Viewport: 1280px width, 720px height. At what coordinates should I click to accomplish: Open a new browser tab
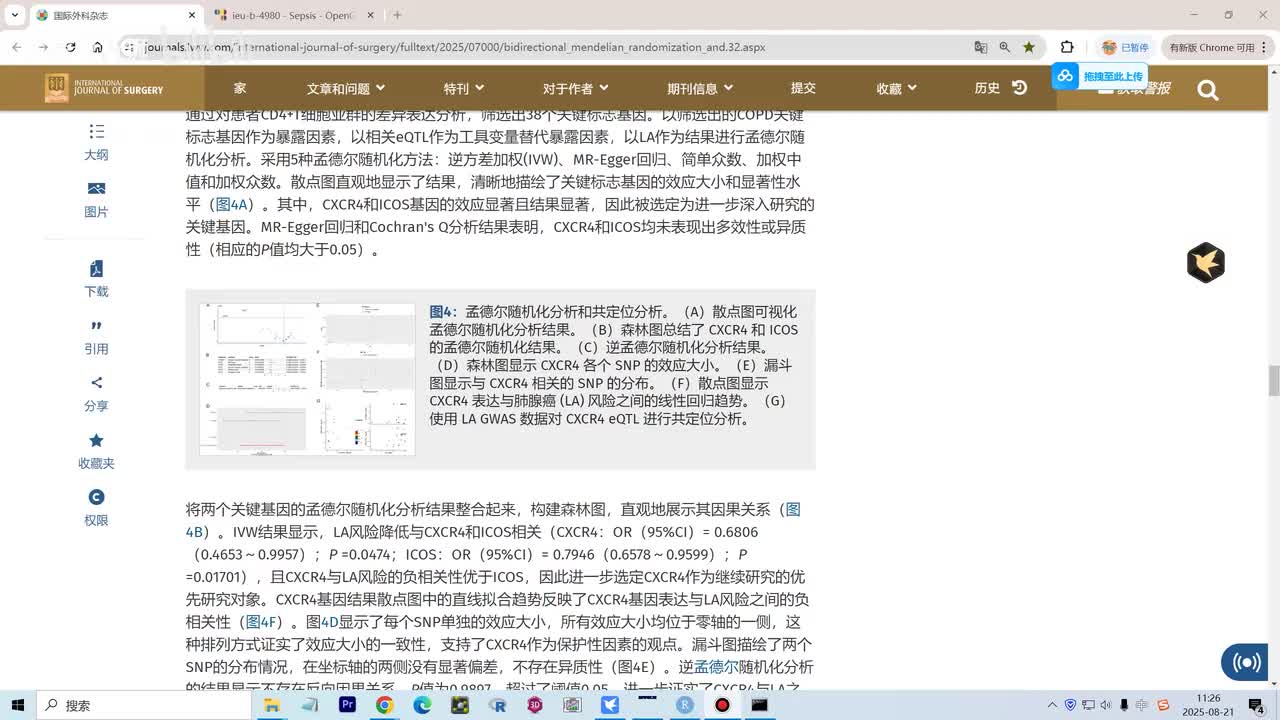coord(397,15)
